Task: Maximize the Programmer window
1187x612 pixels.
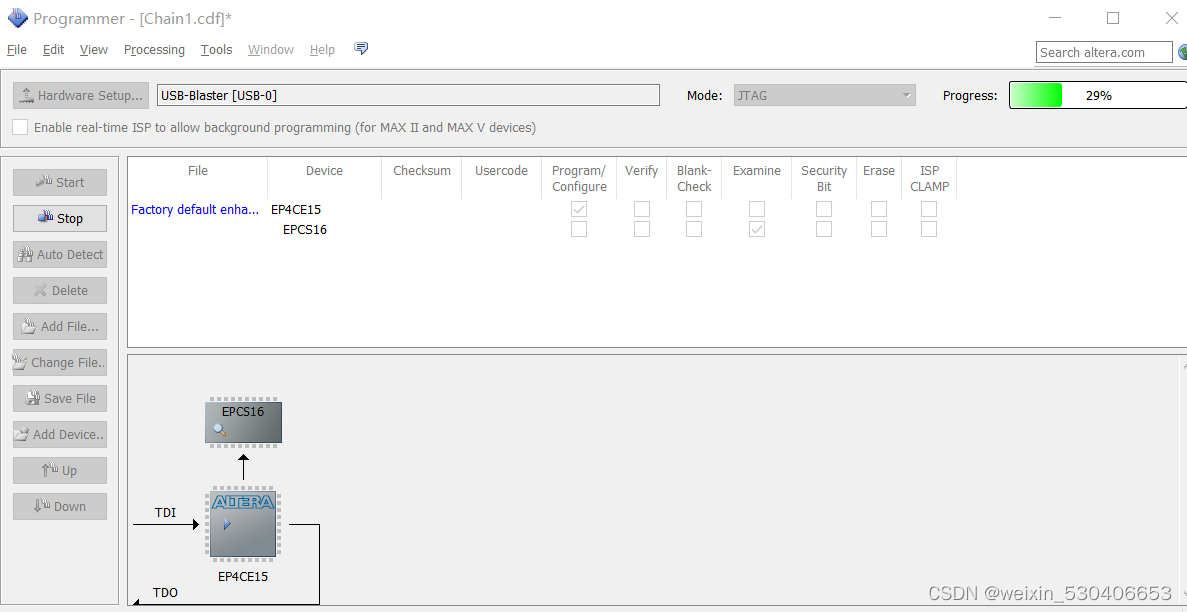Action: click(x=1112, y=17)
